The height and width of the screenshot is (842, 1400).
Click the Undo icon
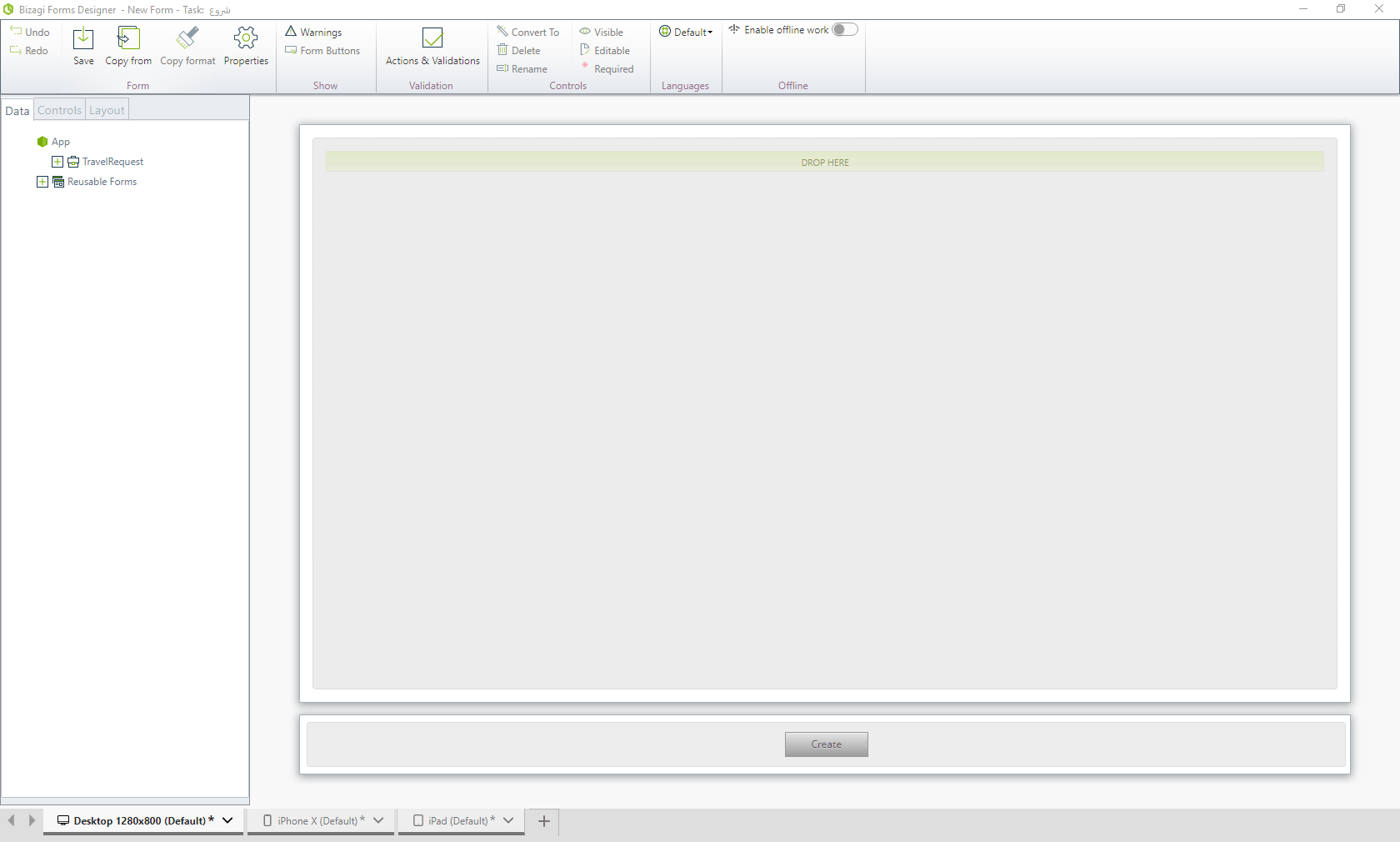(16, 31)
